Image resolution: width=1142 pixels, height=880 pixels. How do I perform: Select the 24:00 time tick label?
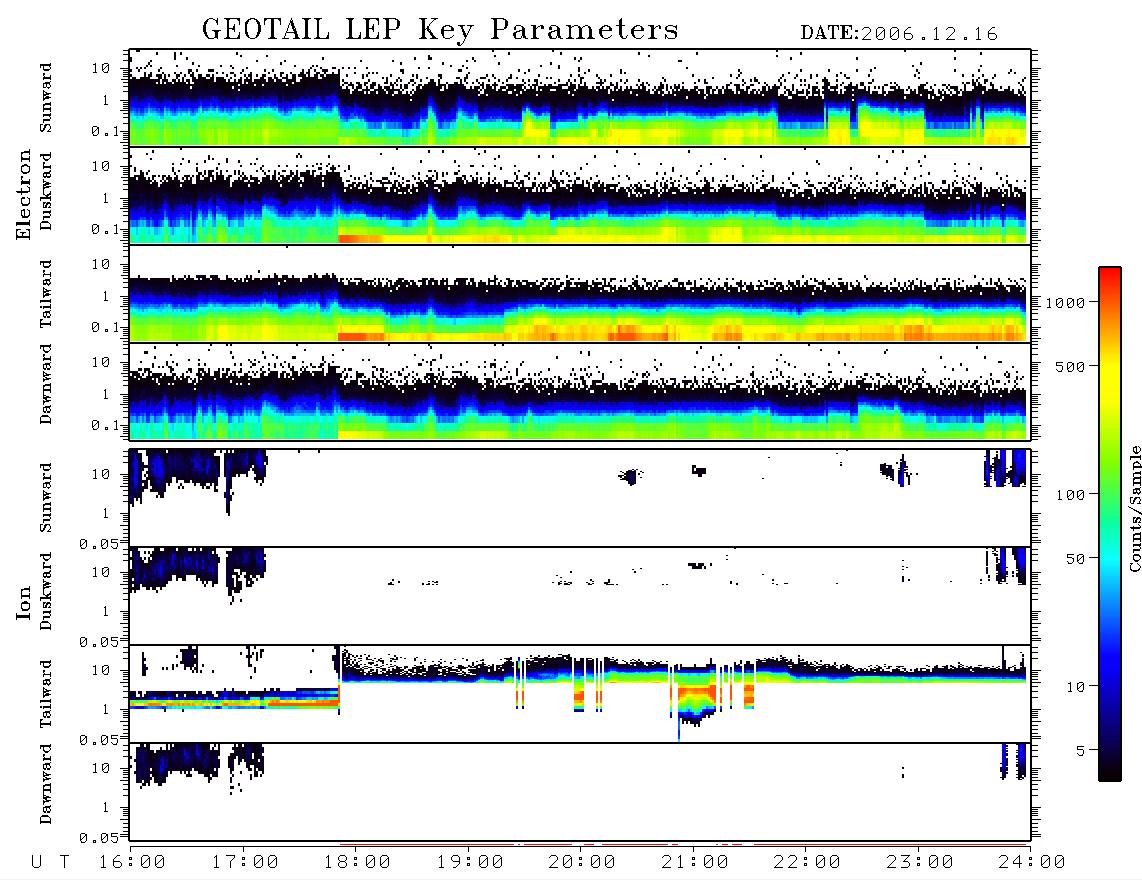pos(1032,863)
